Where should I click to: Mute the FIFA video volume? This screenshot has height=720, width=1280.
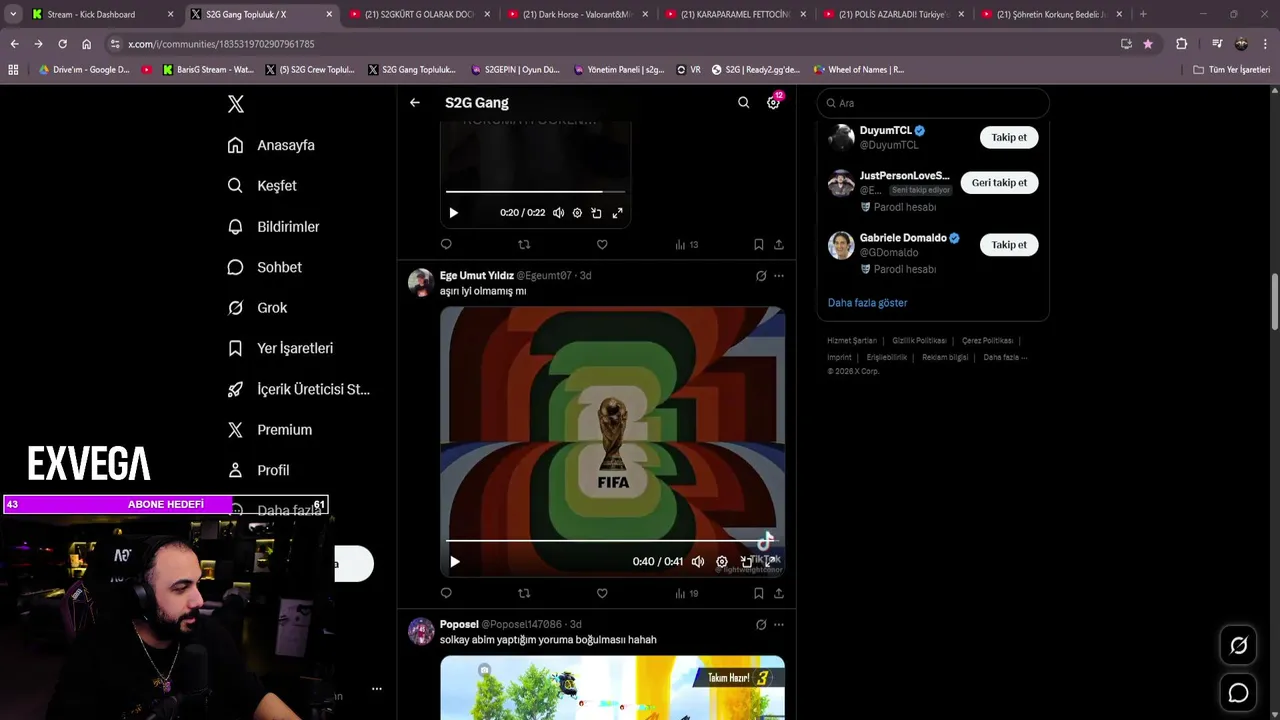[698, 562]
